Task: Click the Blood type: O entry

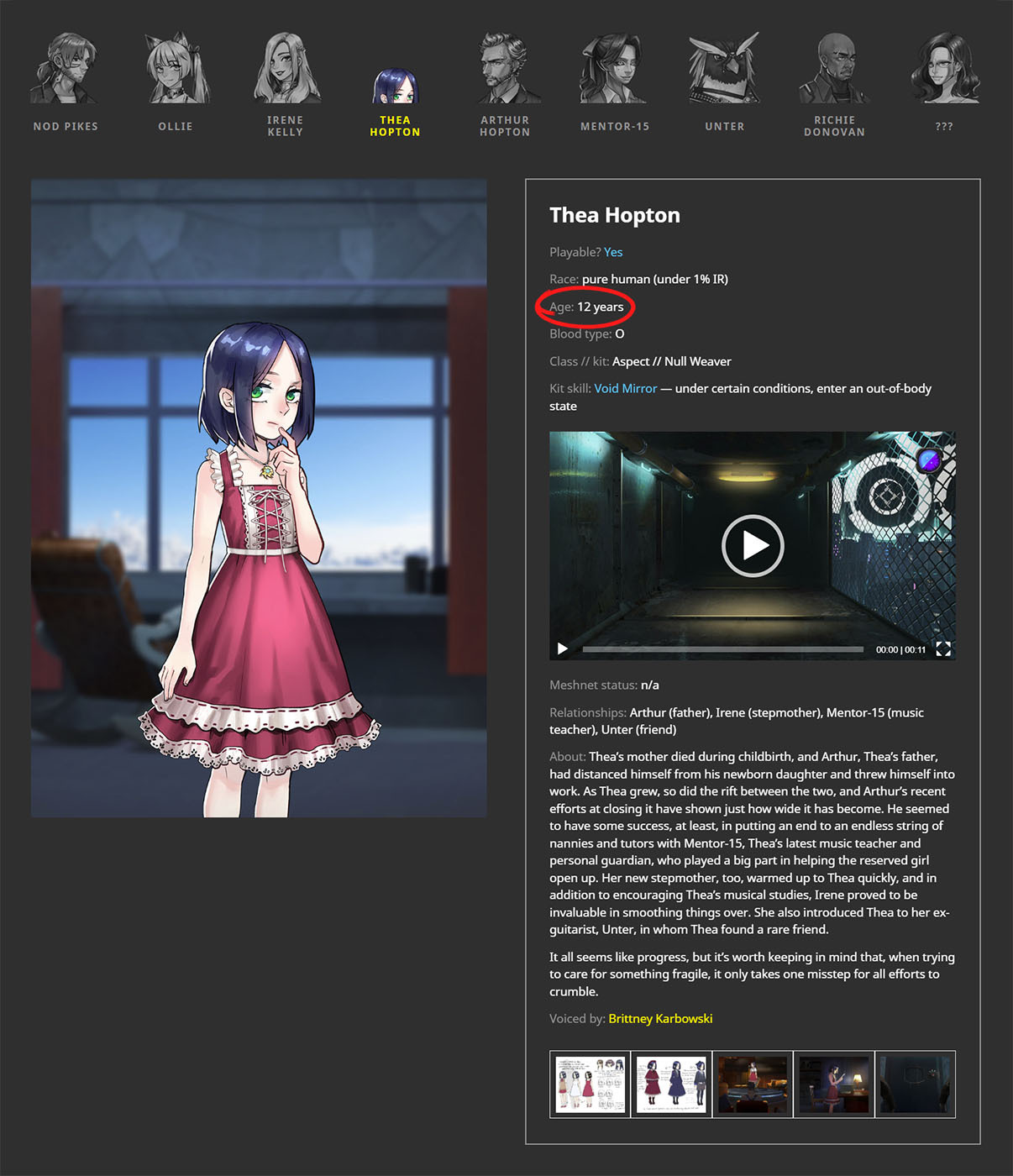Action: pyautogui.click(x=587, y=333)
